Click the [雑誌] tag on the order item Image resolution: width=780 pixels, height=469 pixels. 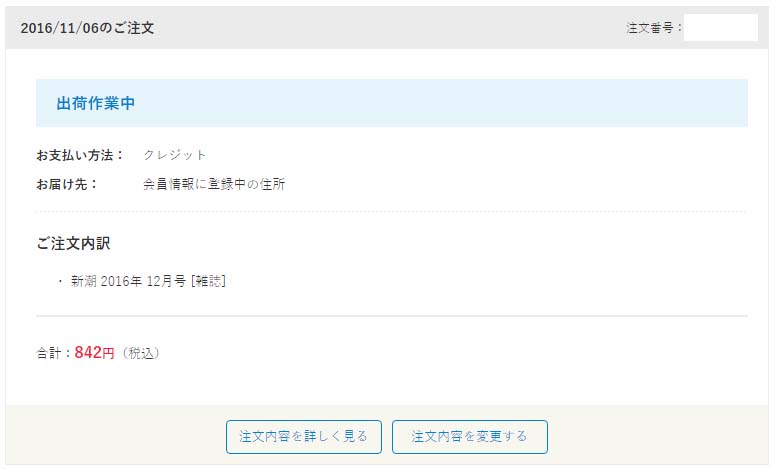(x=208, y=281)
